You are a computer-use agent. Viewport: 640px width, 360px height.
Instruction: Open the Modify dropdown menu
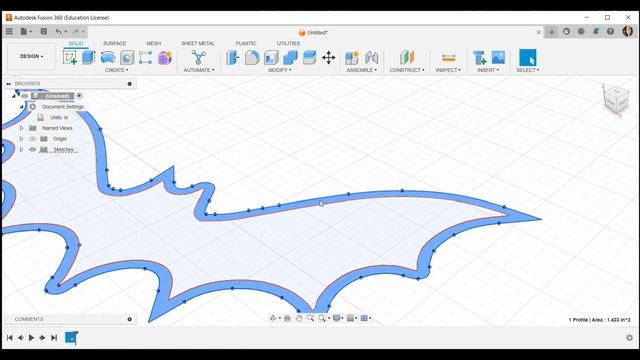280,70
